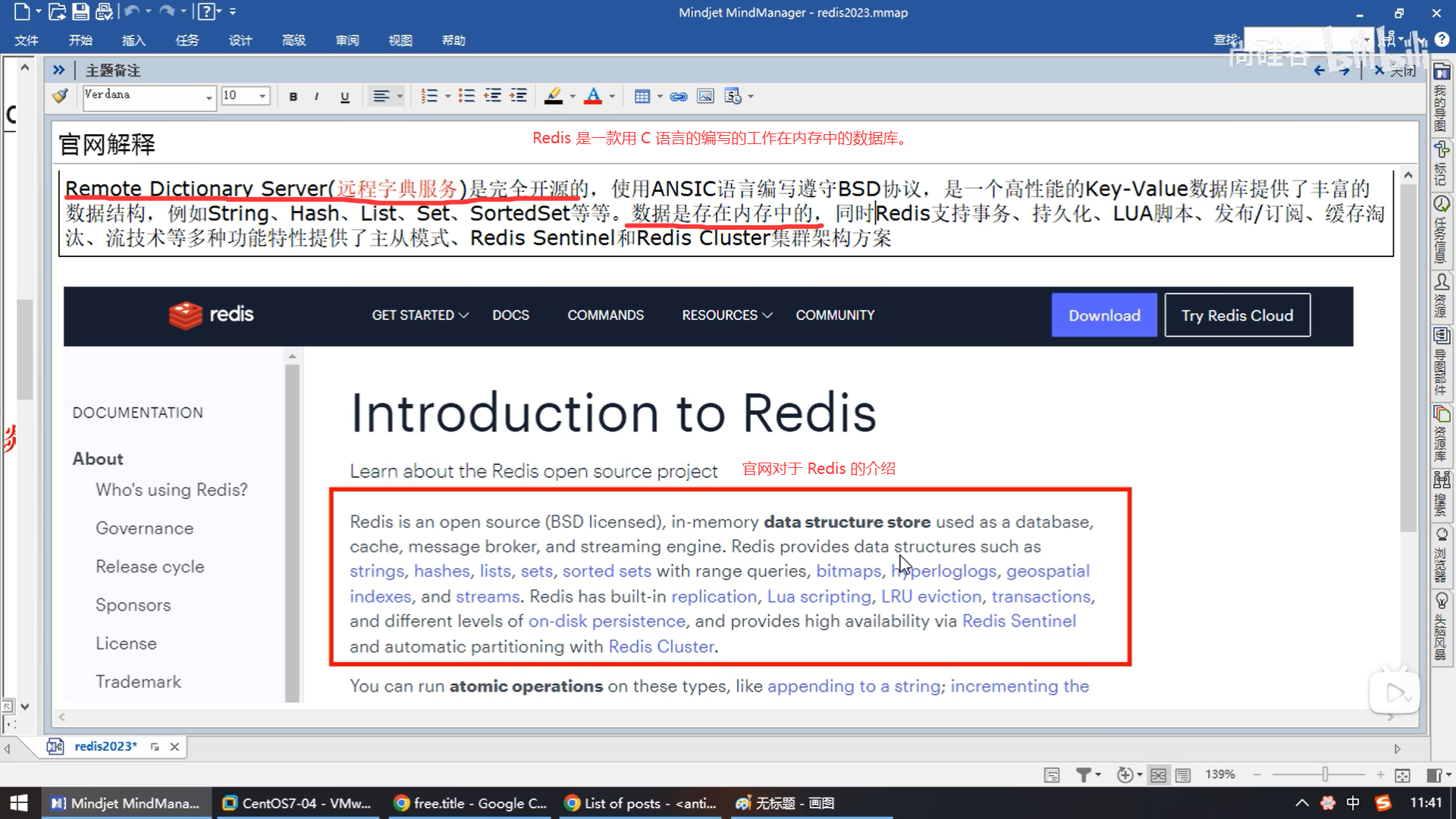Expand the text alignment dropdown arrow
Image resolution: width=1456 pixels, height=819 pixels.
[400, 96]
